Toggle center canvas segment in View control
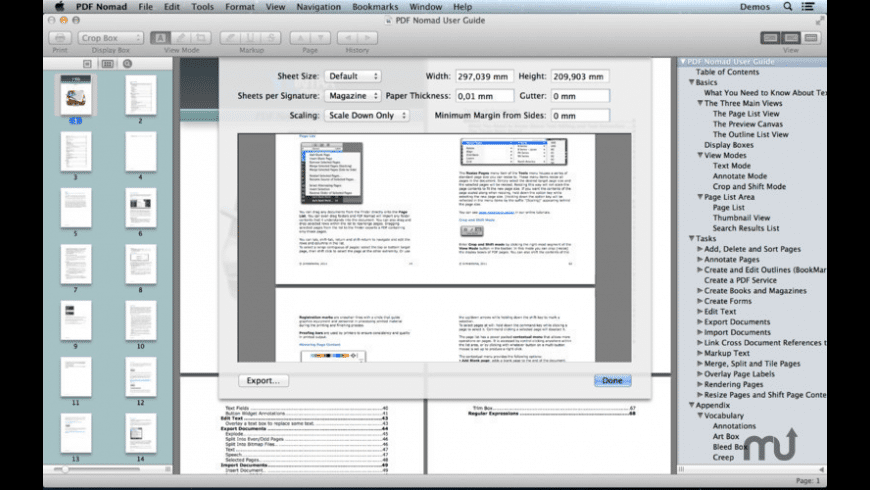Viewport: 870px width, 490px height. (x=791, y=38)
